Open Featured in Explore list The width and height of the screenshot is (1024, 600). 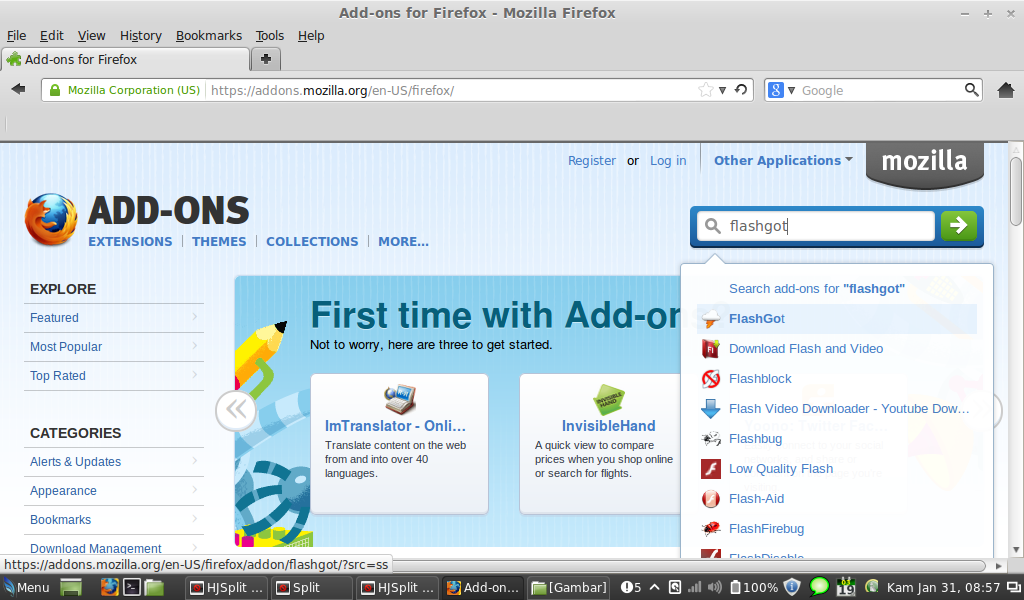click(114, 318)
